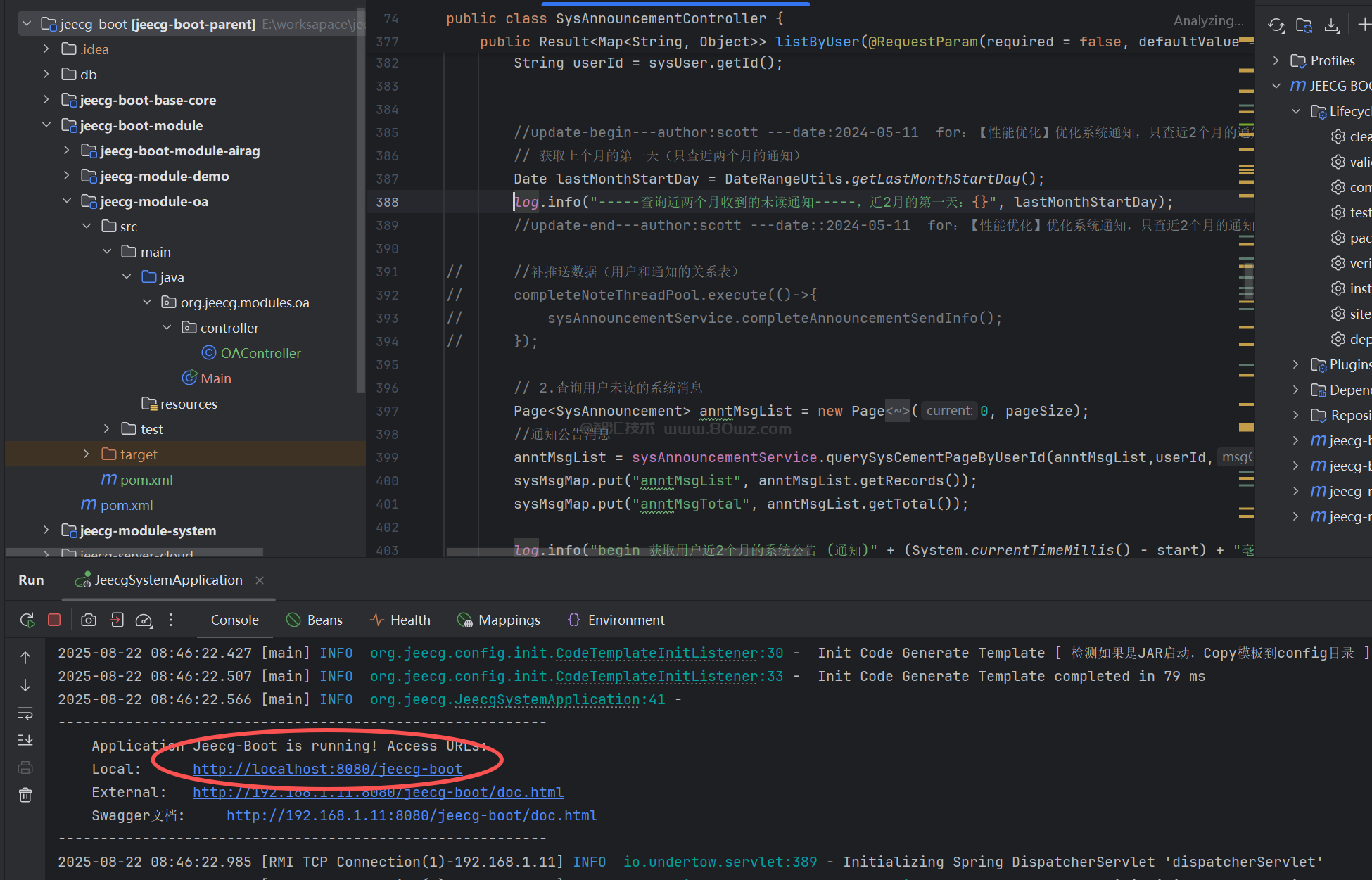Open the Main class in the project tree

(207, 378)
